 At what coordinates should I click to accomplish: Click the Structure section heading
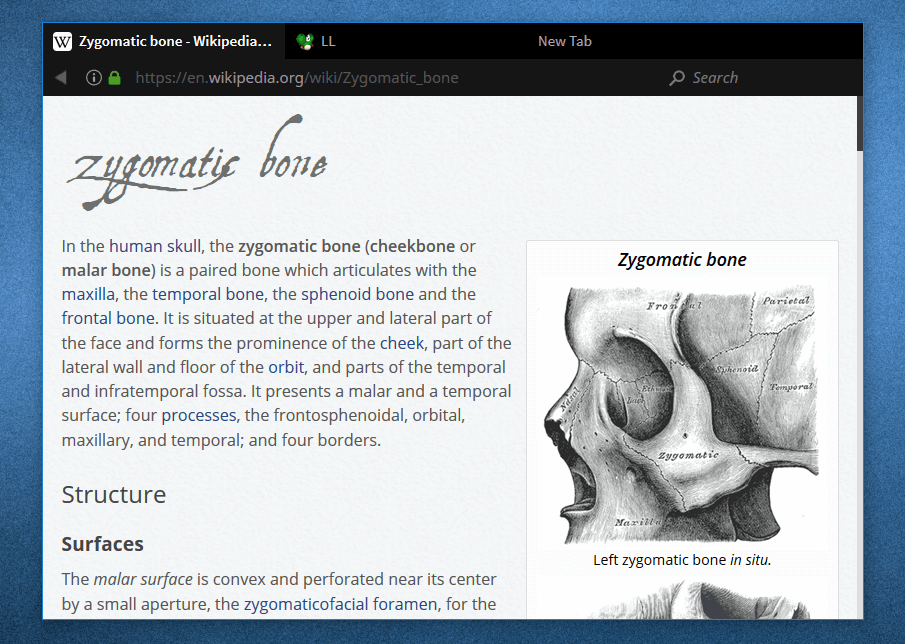click(x=114, y=495)
